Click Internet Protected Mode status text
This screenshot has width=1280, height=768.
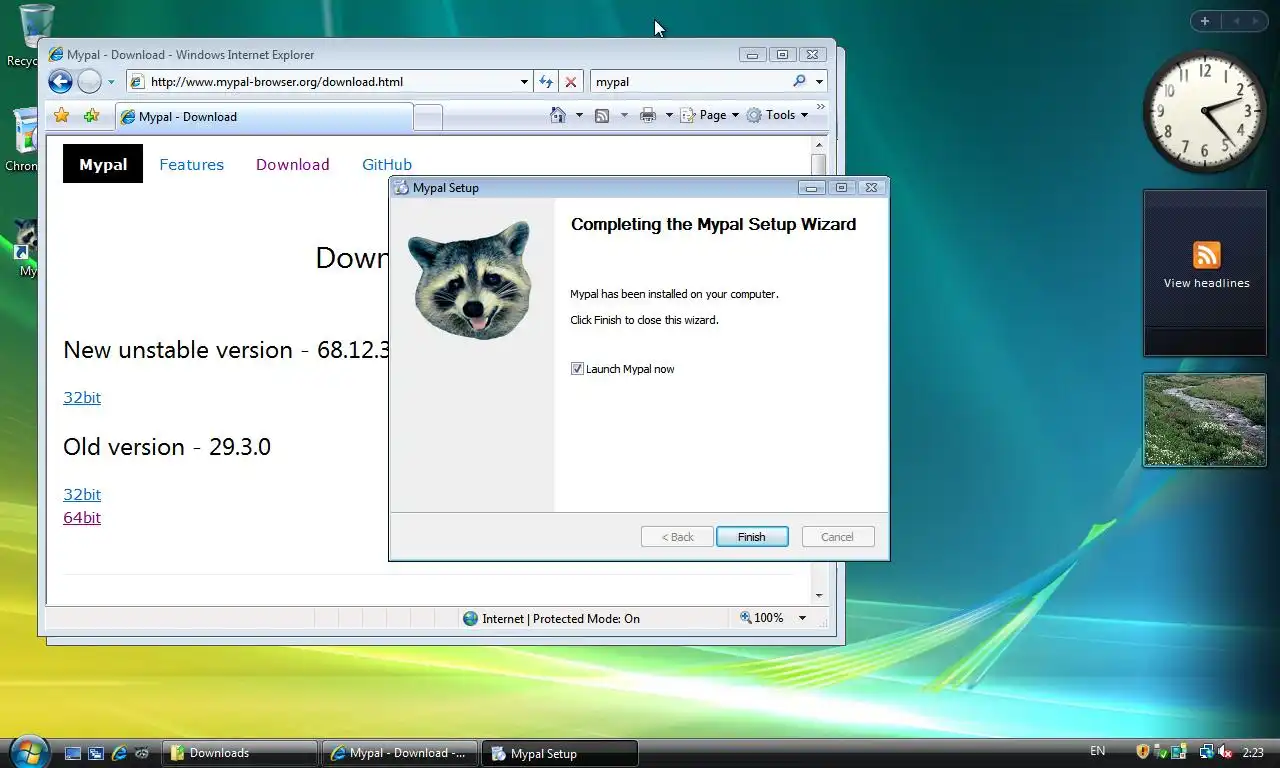(560, 619)
